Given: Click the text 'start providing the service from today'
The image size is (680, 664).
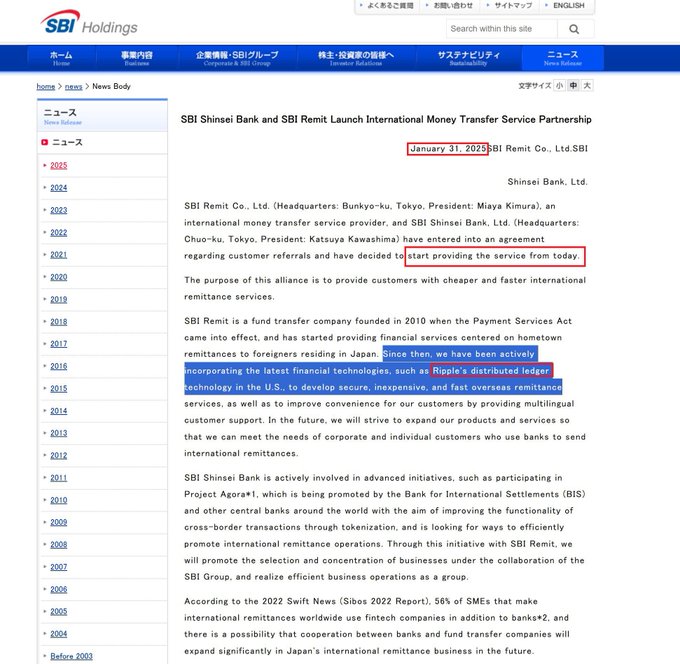Looking at the screenshot, I should tap(493, 256).
